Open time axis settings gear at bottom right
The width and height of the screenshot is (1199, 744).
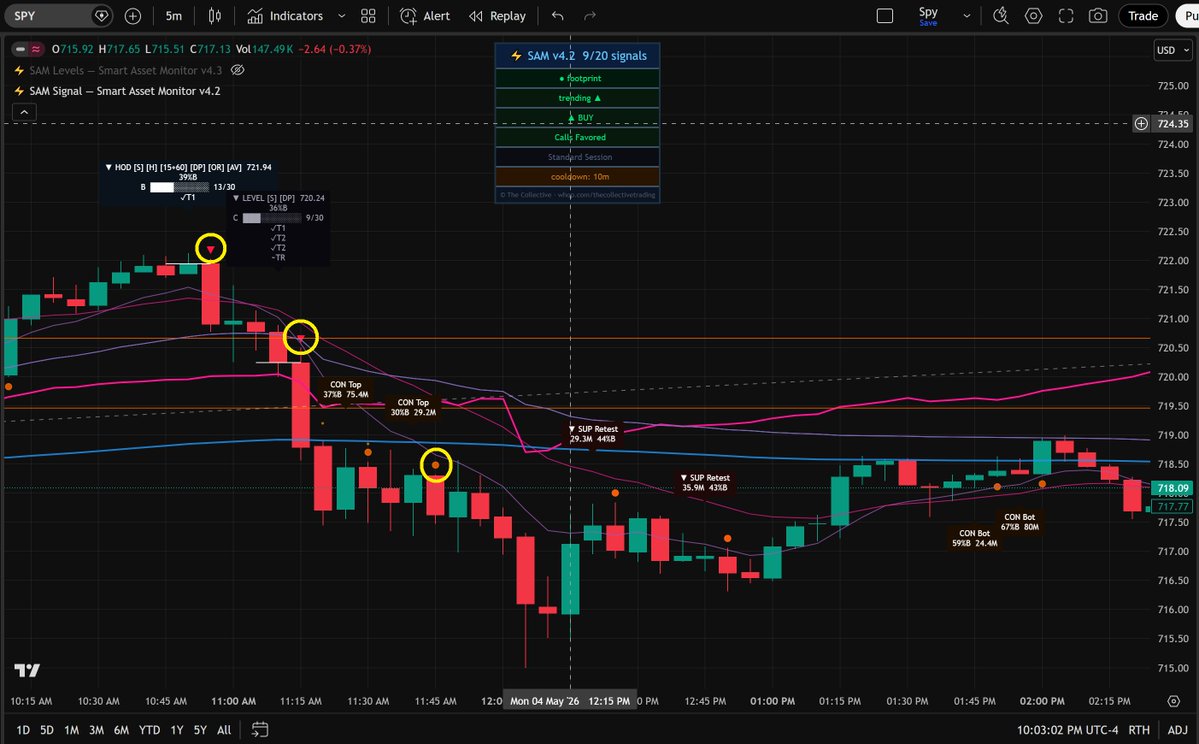pos(1174,700)
